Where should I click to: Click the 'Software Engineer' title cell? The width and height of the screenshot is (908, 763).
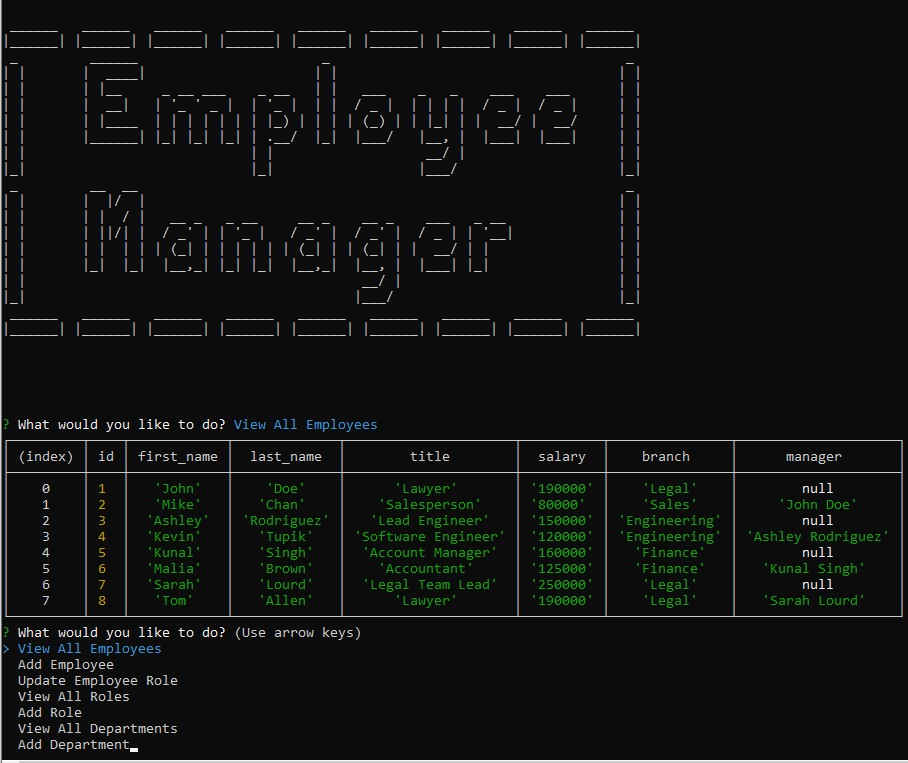(x=430, y=537)
